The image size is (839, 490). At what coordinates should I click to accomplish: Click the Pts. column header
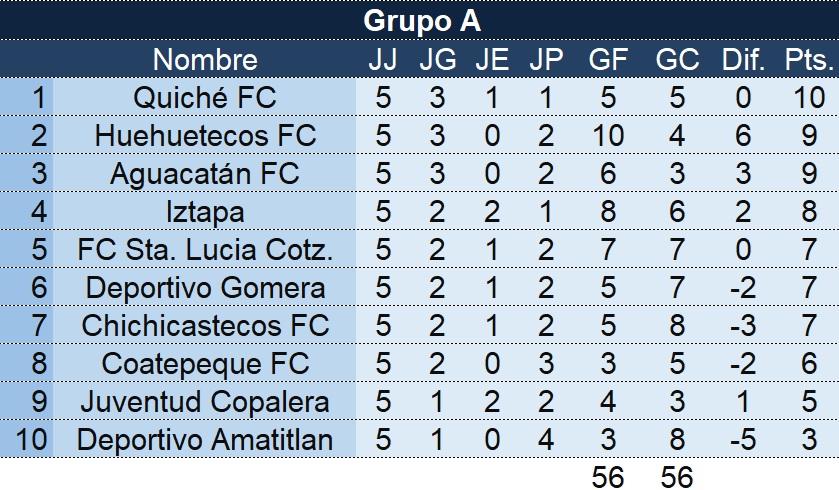[x=809, y=59]
